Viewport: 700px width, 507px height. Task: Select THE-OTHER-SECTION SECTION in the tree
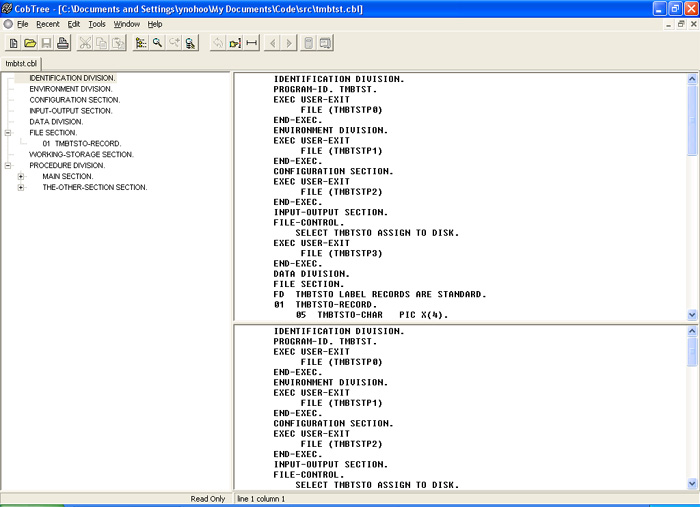pyautogui.click(x=95, y=187)
